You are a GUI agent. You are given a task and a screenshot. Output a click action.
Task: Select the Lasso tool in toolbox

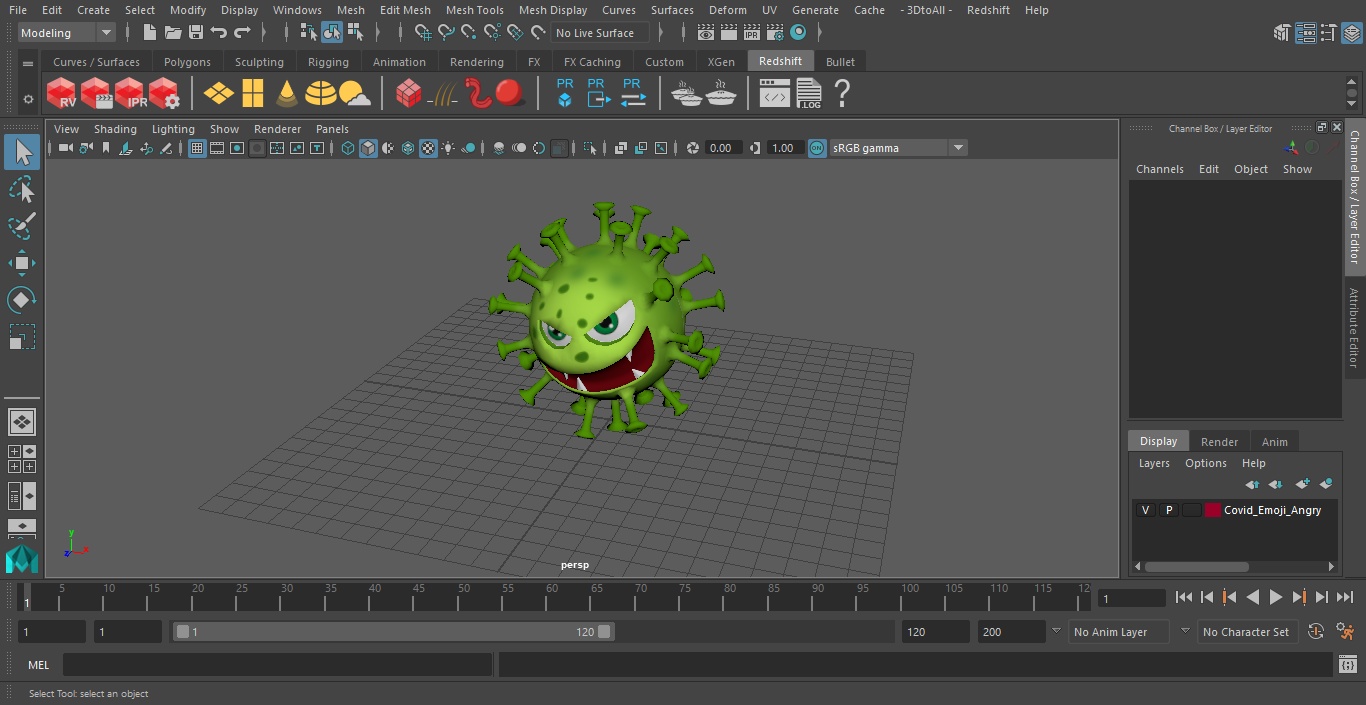click(22, 190)
